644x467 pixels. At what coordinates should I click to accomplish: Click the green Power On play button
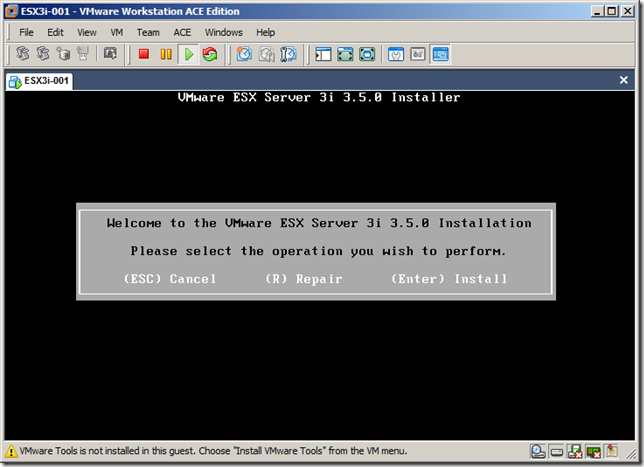[x=188, y=54]
